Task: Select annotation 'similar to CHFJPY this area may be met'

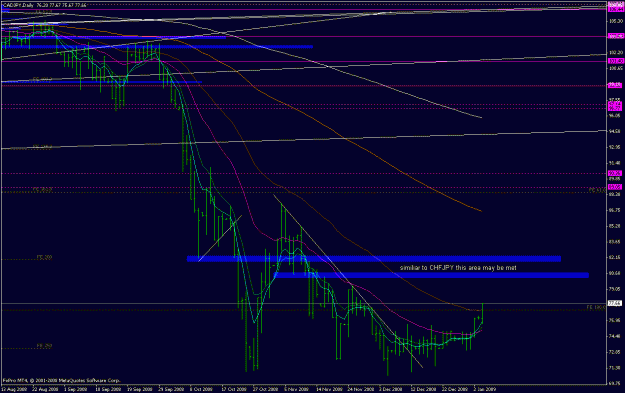Action: click(x=458, y=268)
